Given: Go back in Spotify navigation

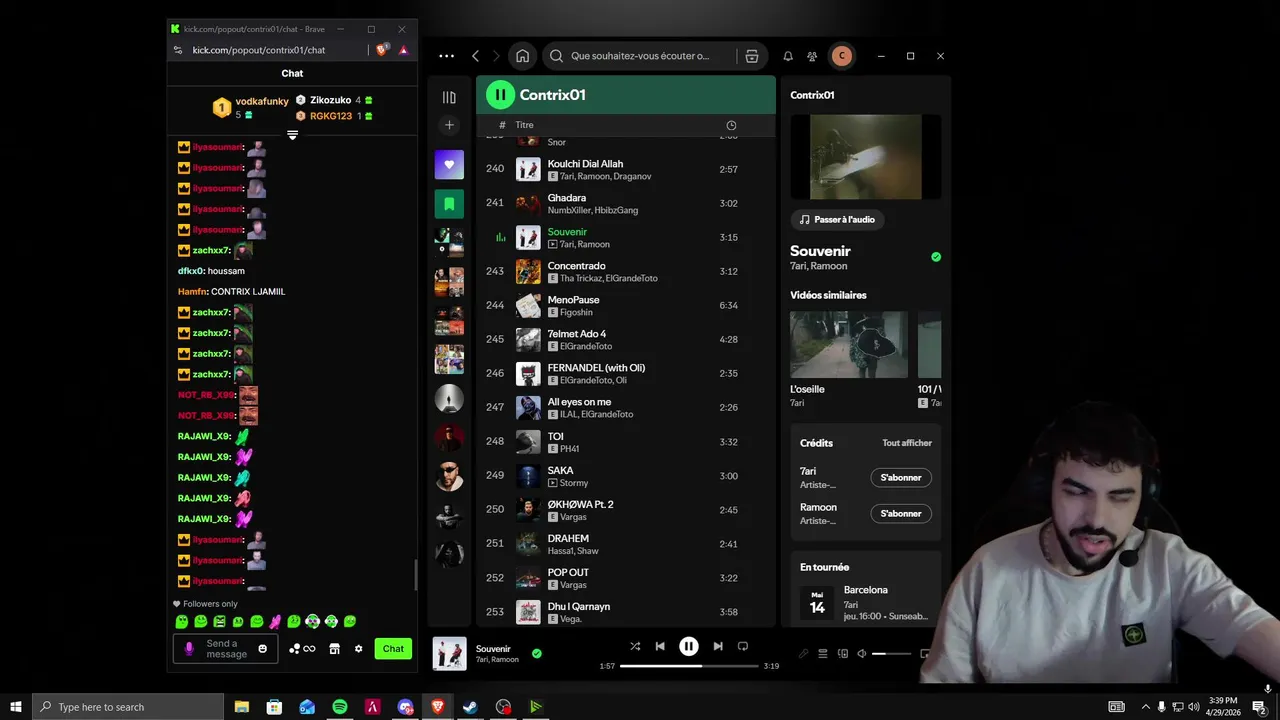Looking at the screenshot, I should (x=476, y=56).
